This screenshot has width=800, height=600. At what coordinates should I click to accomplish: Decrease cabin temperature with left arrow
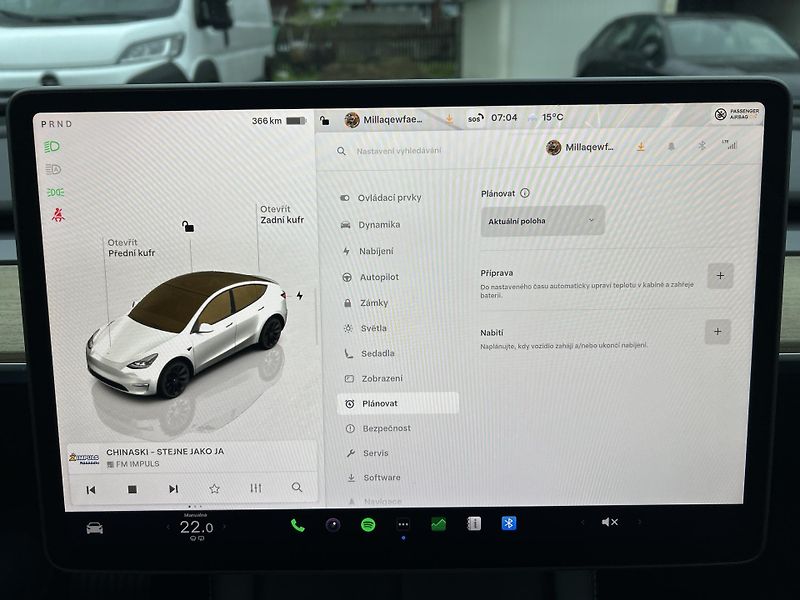pyautogui.click(x=167, y=527)
